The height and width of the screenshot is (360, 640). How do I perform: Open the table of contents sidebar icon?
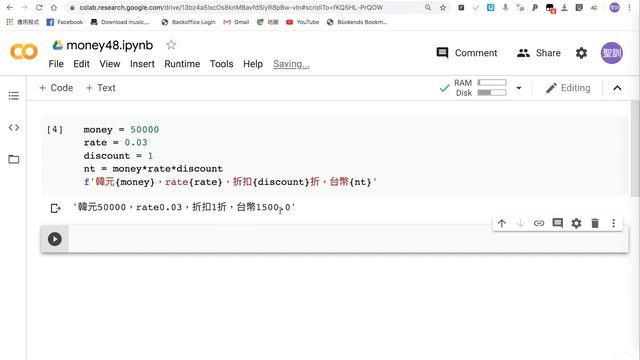(13, 96)
